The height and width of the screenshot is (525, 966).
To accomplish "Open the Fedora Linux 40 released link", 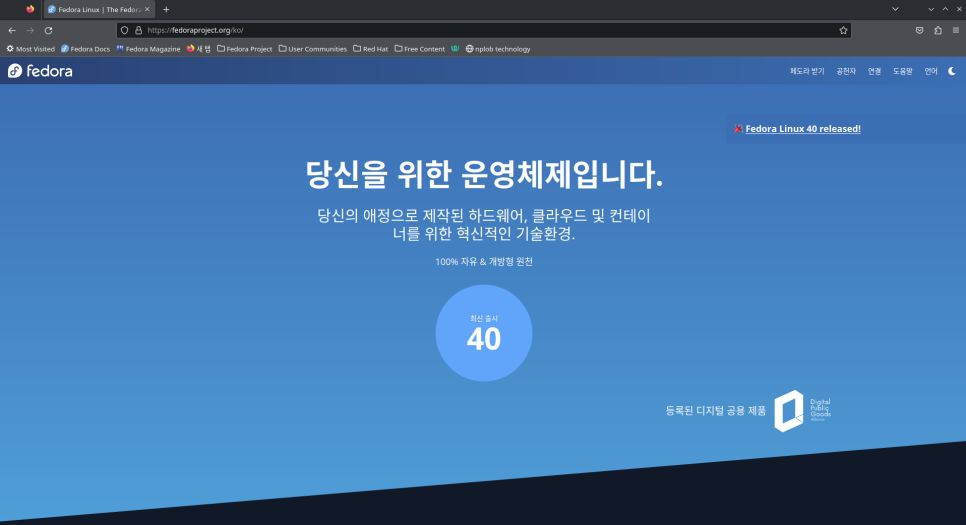I will pyautogui.click(x=802, y=128).
